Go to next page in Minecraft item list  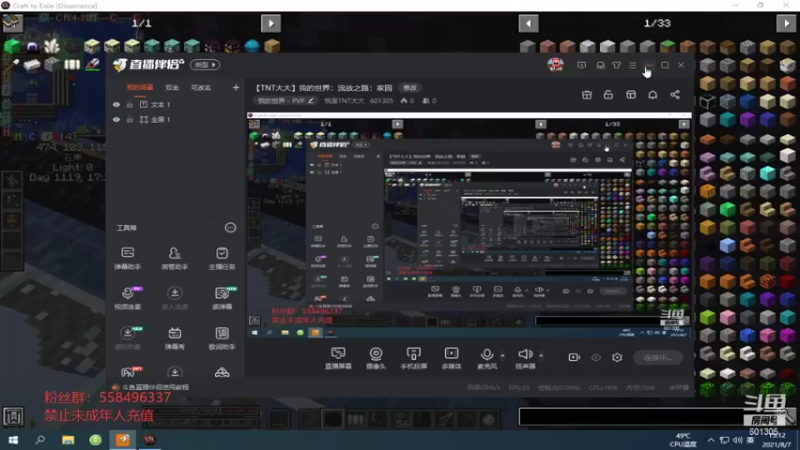pyautogui.click(x=786, y=23)
